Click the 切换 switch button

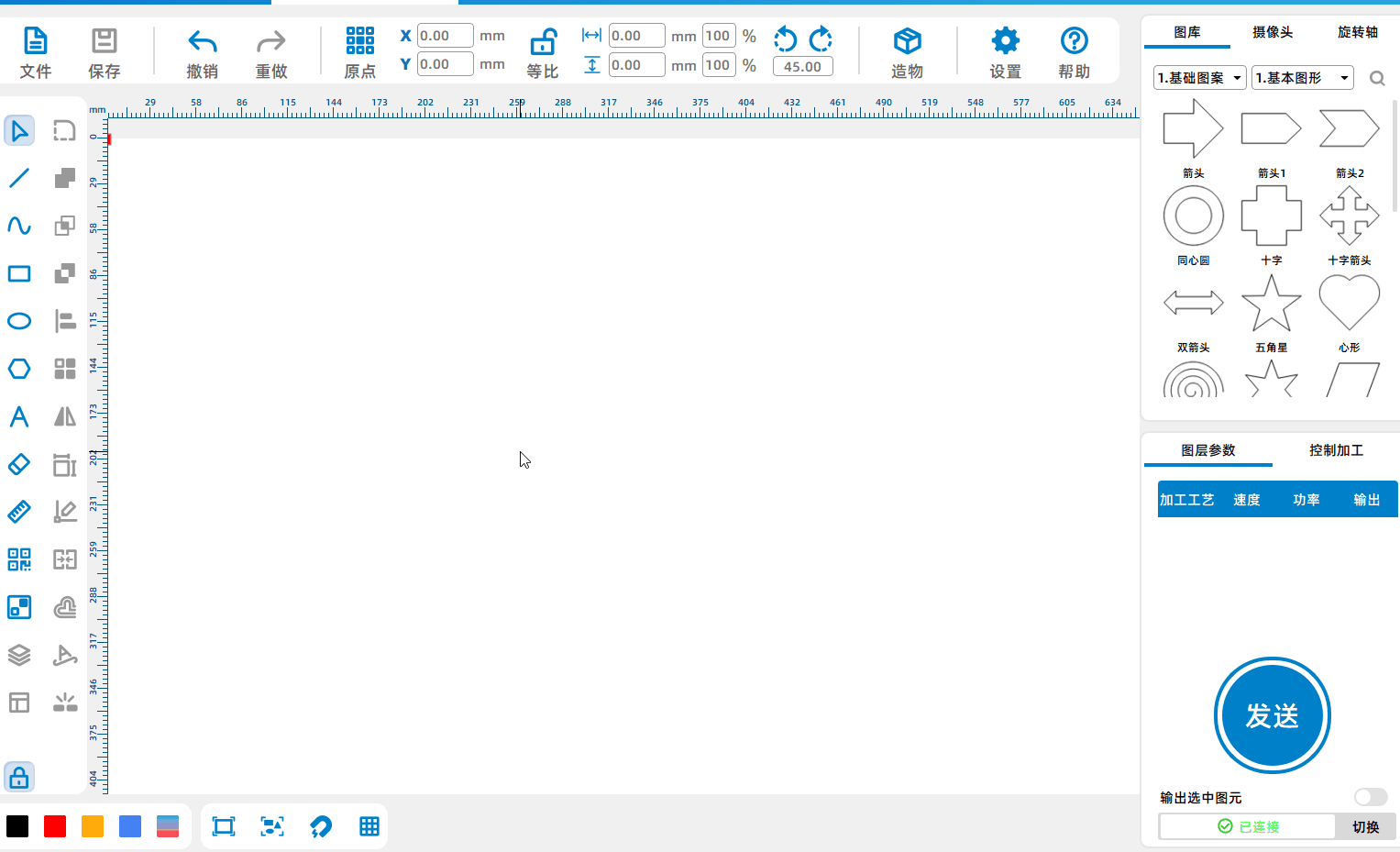click(x=1365, y=826)
